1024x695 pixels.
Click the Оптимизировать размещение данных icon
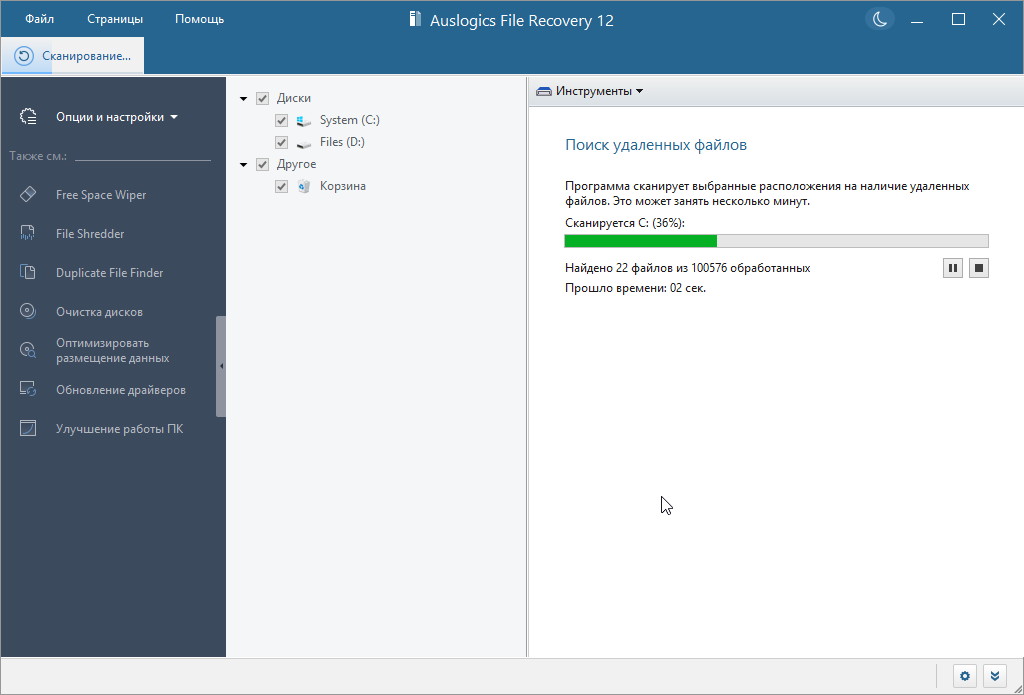(x=27, y=350)
